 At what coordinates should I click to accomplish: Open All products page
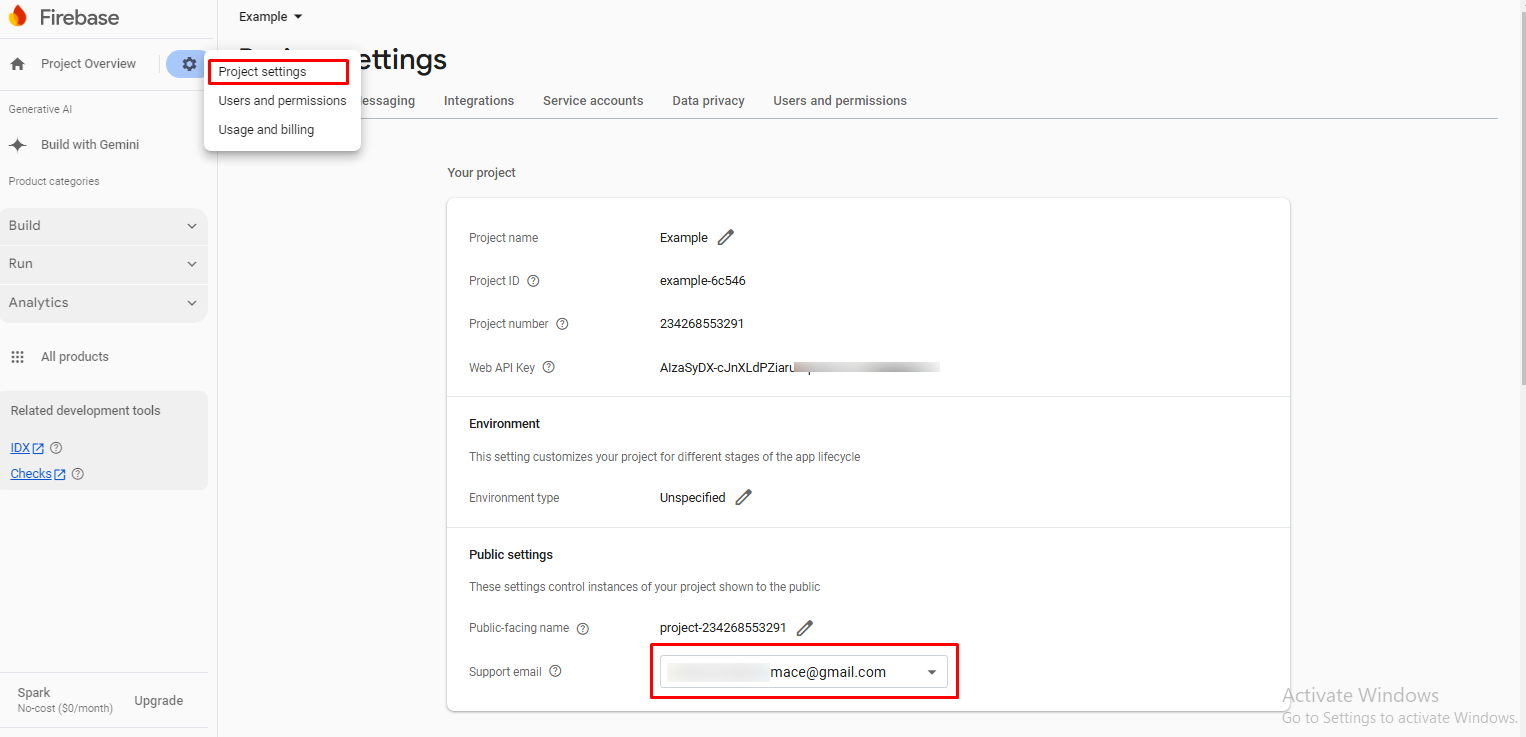pos(75,357)
